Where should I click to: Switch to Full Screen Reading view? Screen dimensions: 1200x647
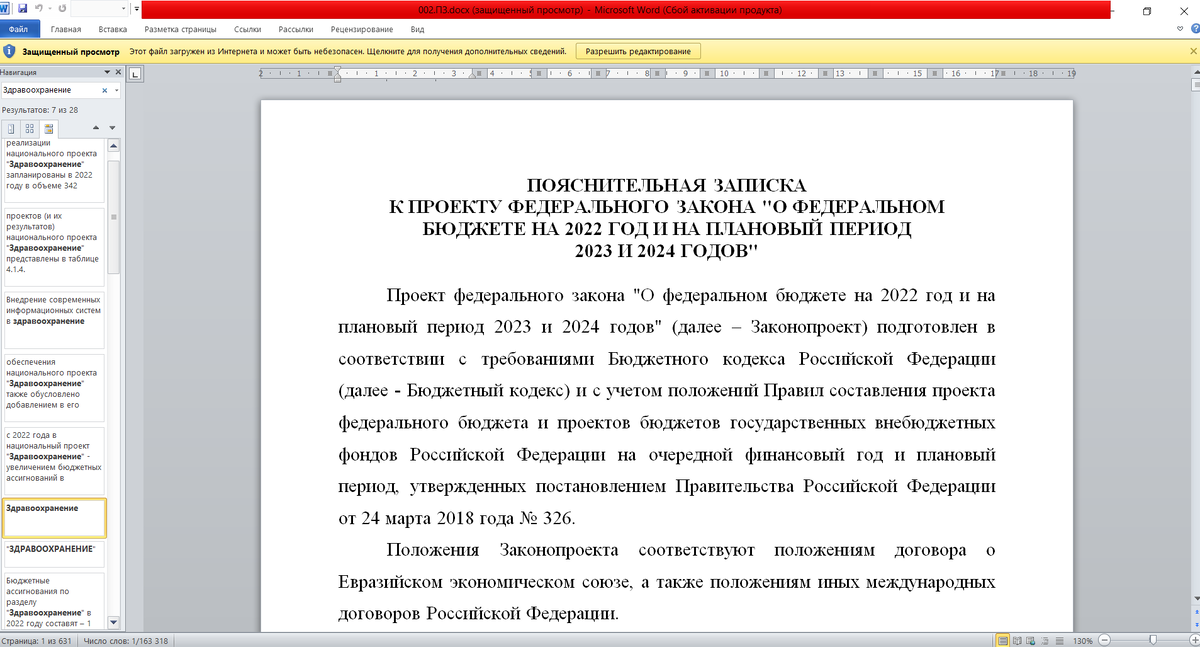(1019, 640)
